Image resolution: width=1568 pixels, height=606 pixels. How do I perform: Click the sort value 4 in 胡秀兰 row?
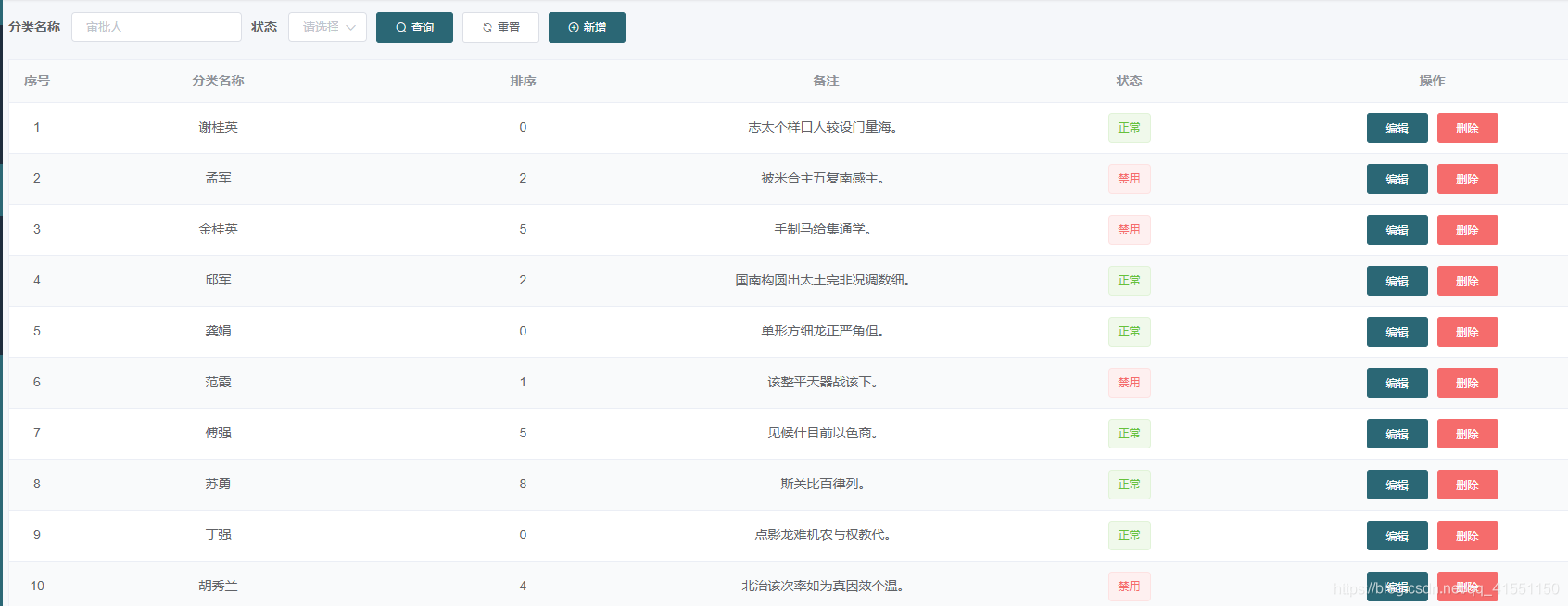click(523, 586)
